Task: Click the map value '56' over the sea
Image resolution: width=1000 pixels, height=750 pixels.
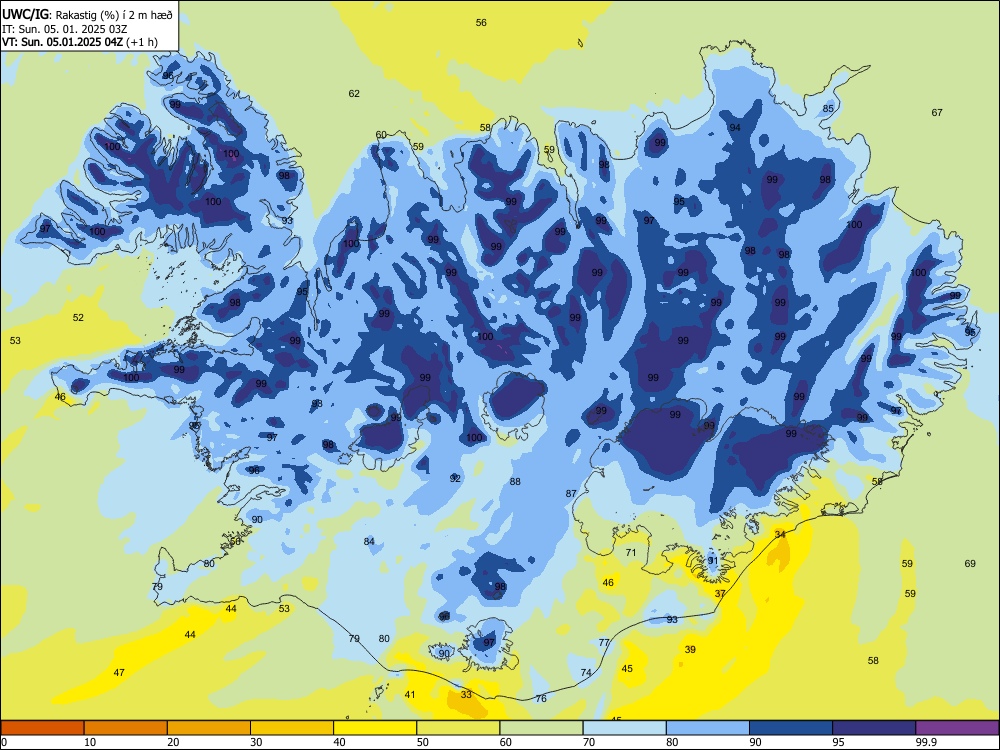Action: pyautogui.click(x=481, y=22)
